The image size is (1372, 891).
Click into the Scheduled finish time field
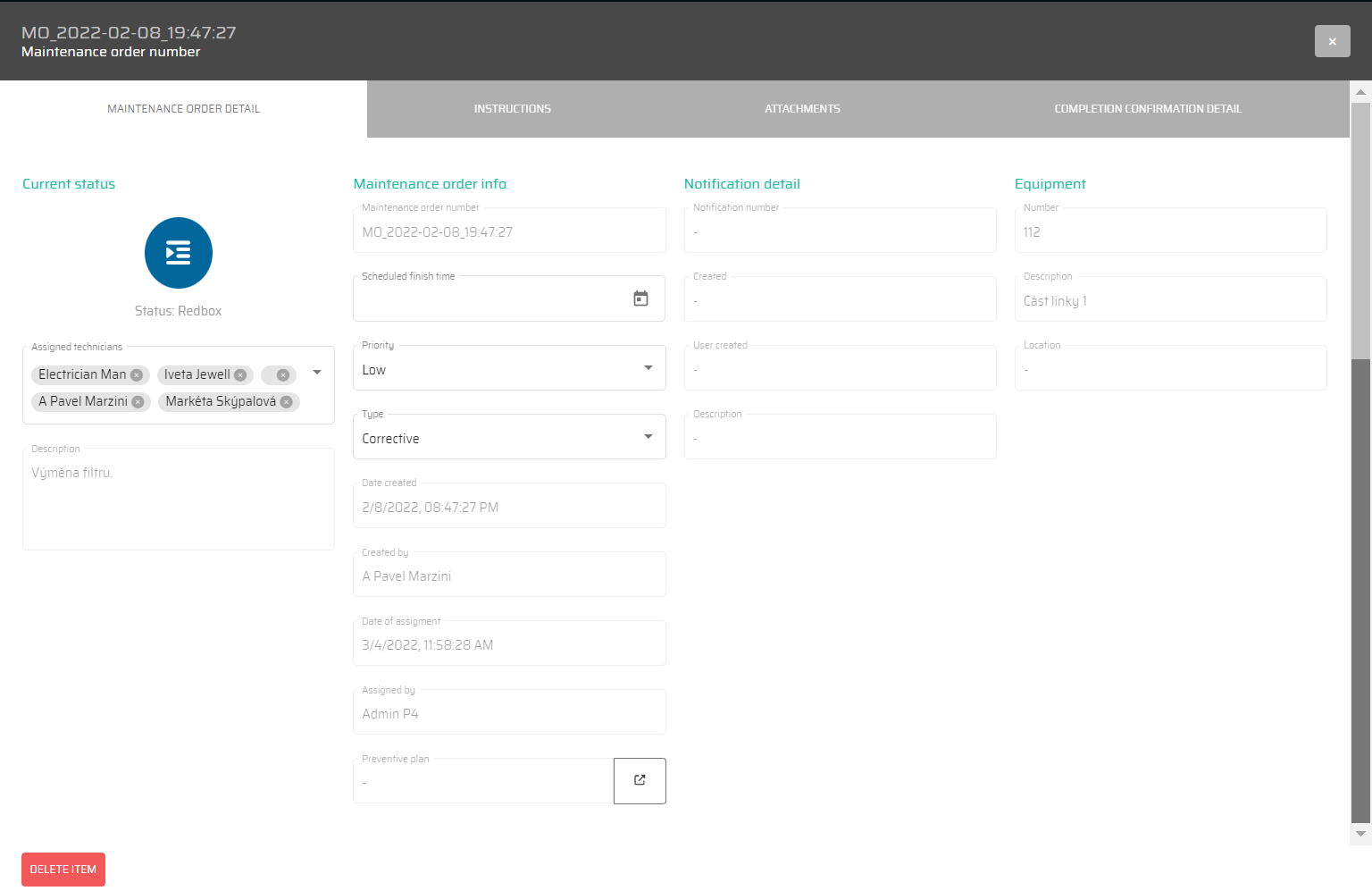coord(491,300)
